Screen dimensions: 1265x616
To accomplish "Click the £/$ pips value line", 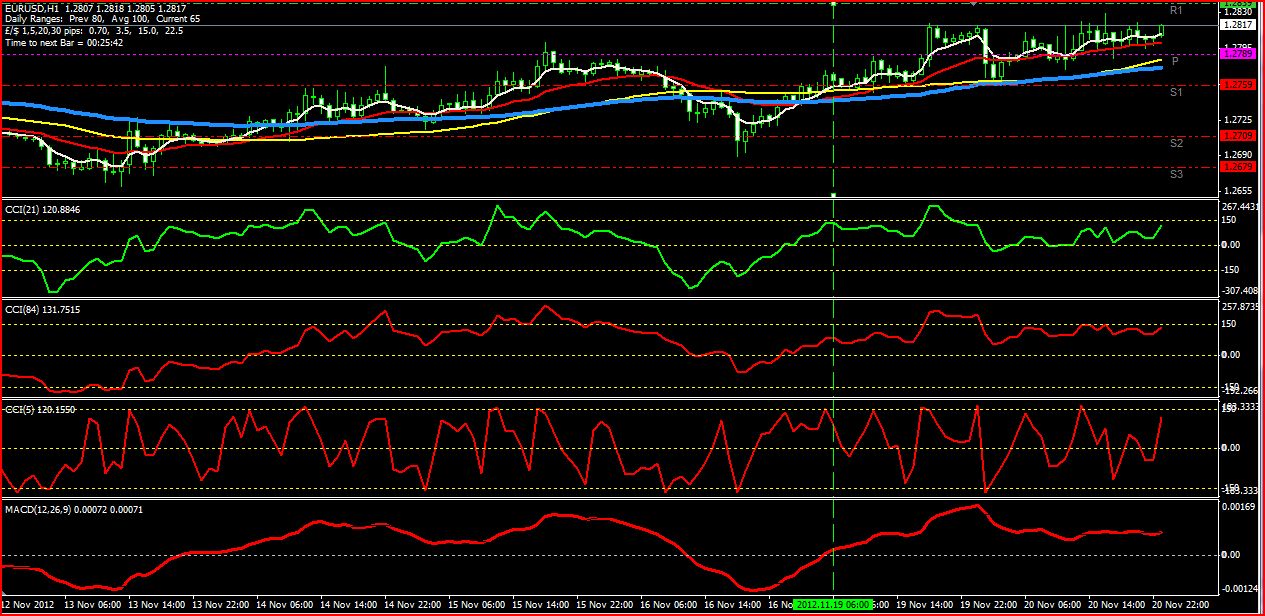I will click(x=93, y=32).
